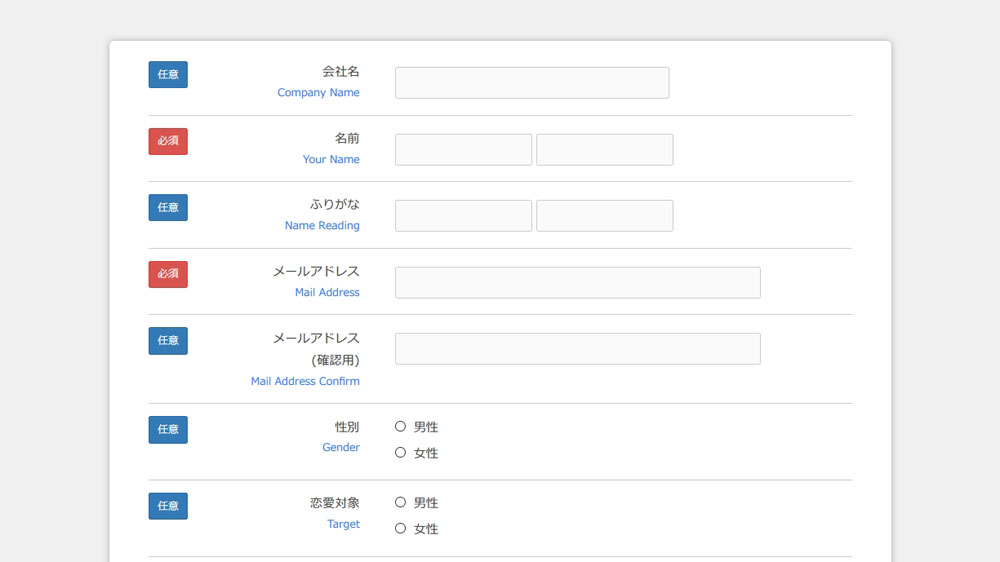The width and height of the screenshot is (1000, 562).
Task: Click the Mail Address input field
Action: [578, 283]
